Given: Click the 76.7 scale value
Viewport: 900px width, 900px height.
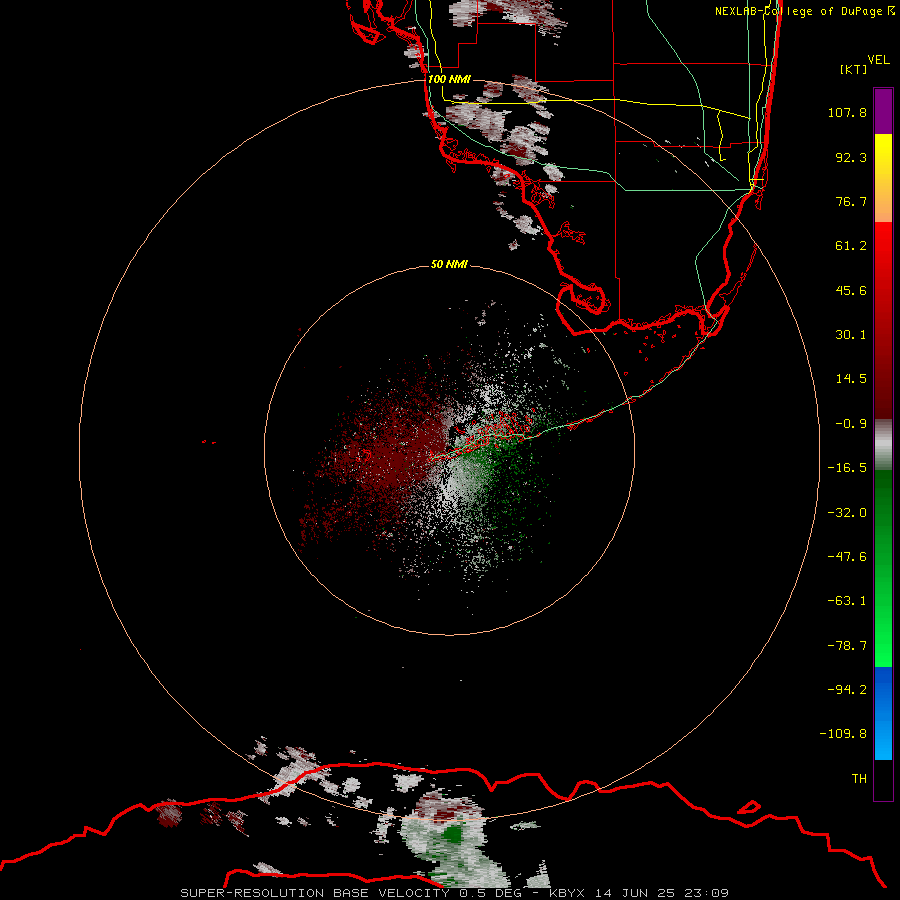Looking at the screenshot, I should point(851,201).
